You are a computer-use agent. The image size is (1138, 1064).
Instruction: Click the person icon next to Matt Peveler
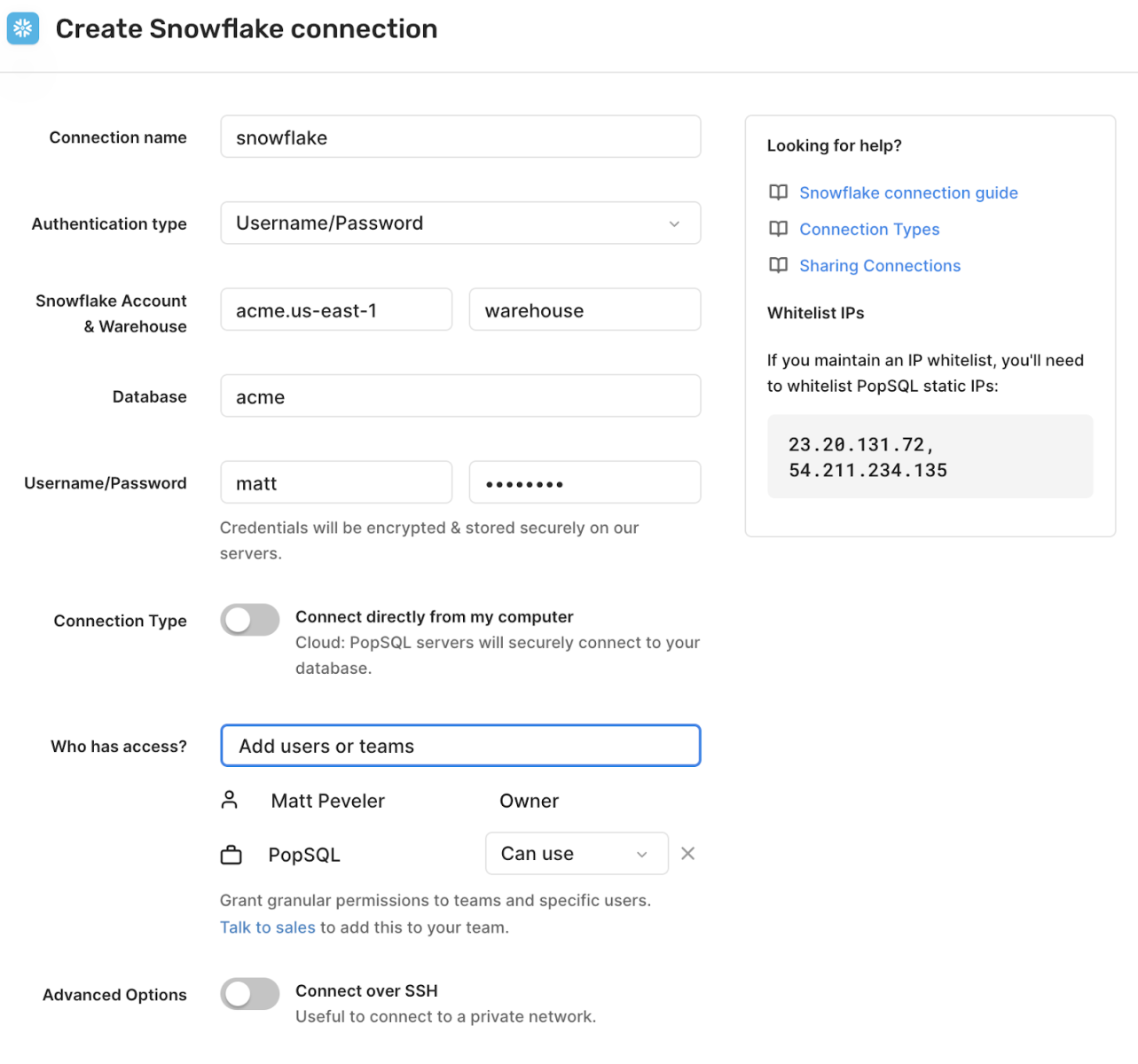click(x=231, y=800)
